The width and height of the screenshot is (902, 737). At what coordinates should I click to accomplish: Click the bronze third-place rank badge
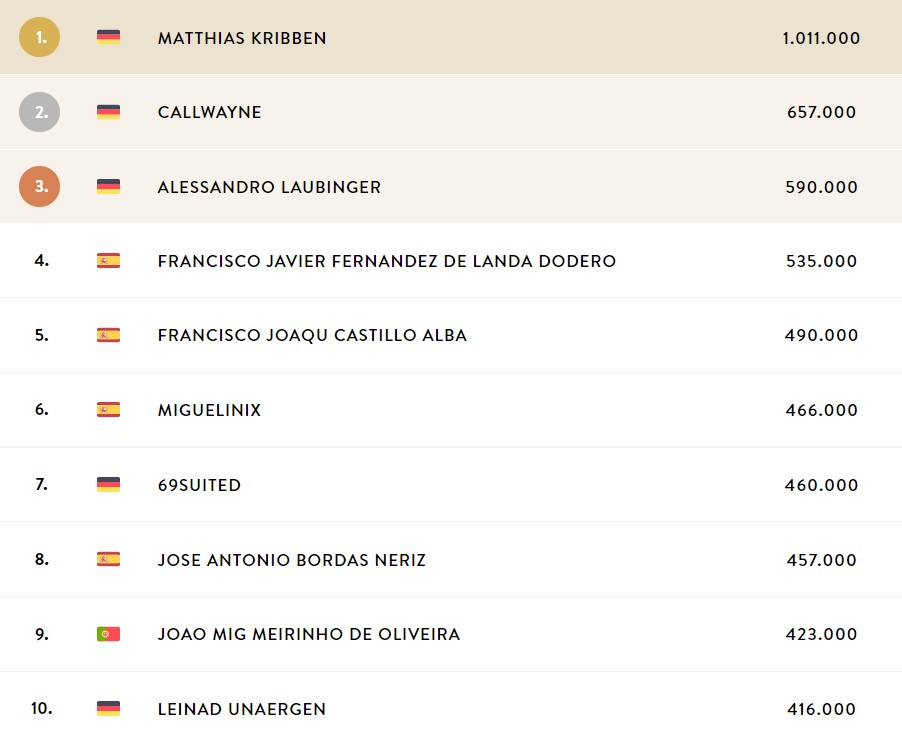pyautogui.click(x=40, y=186)
